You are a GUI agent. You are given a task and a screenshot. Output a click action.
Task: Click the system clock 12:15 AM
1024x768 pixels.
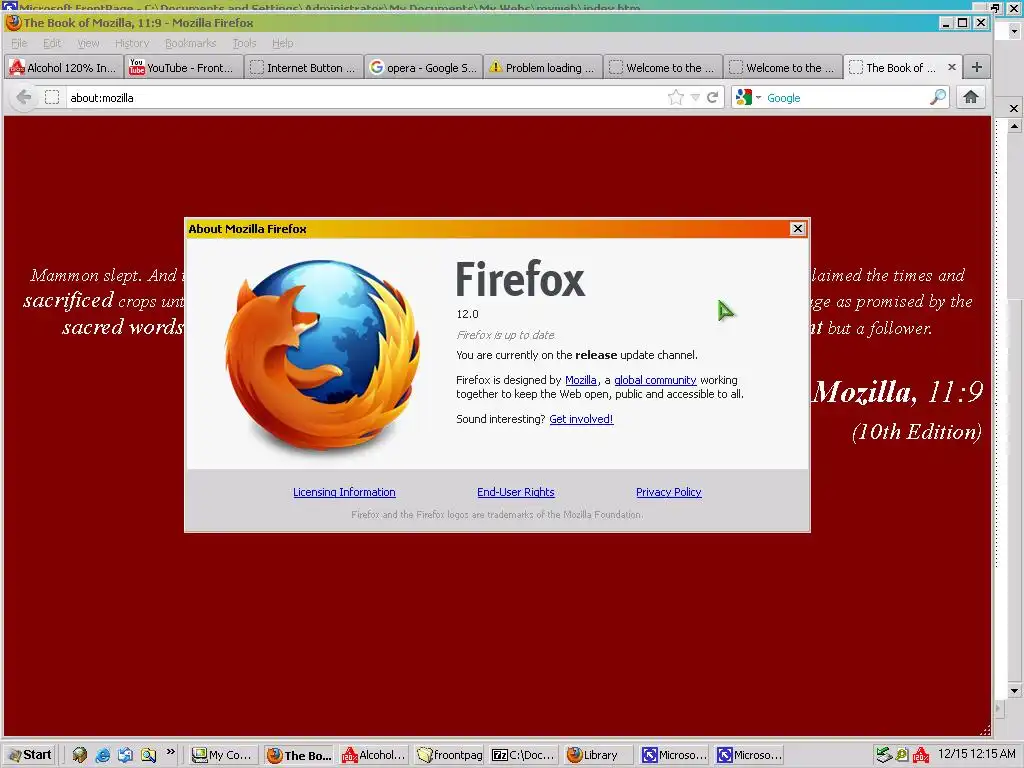(976, 754)
